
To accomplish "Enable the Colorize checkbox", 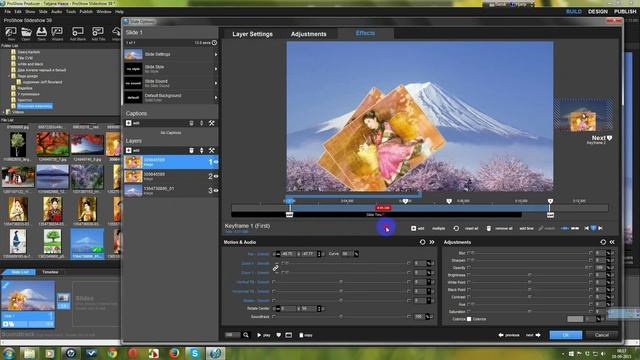I will [x=469, y=319].
